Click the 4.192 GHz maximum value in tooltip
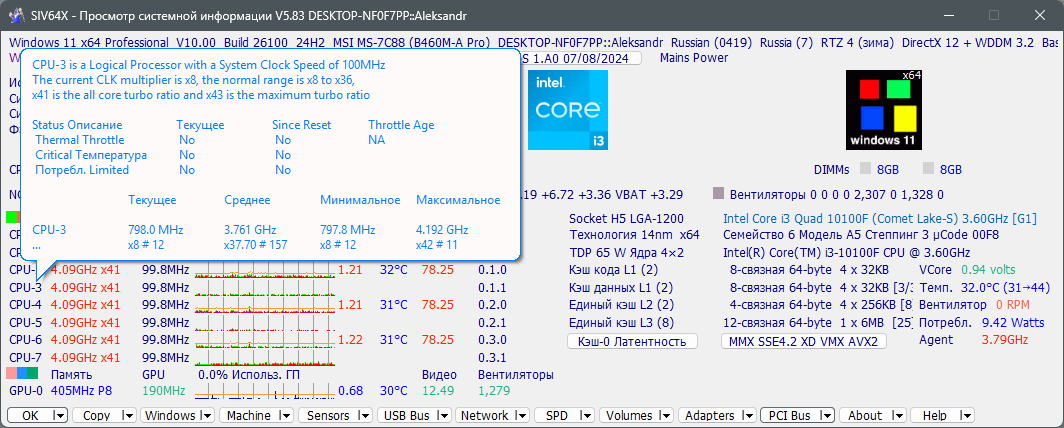 point(442,230)
